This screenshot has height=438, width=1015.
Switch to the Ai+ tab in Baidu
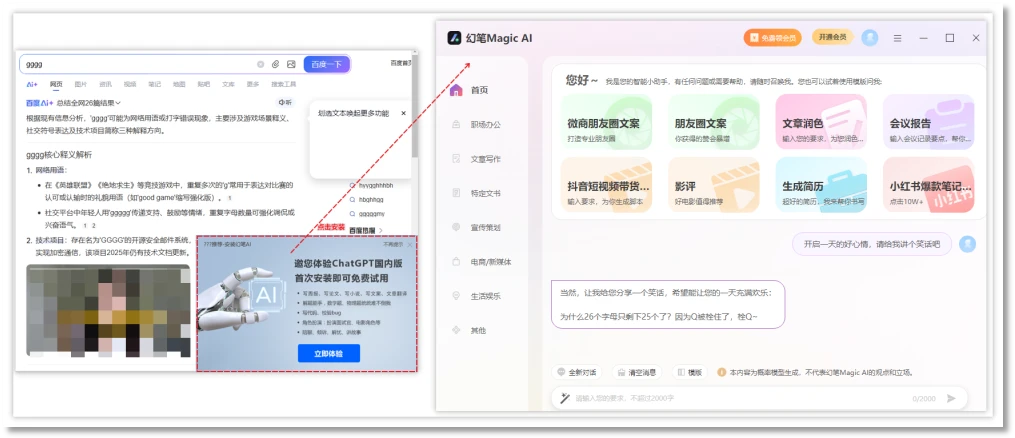tap(32, 84)
